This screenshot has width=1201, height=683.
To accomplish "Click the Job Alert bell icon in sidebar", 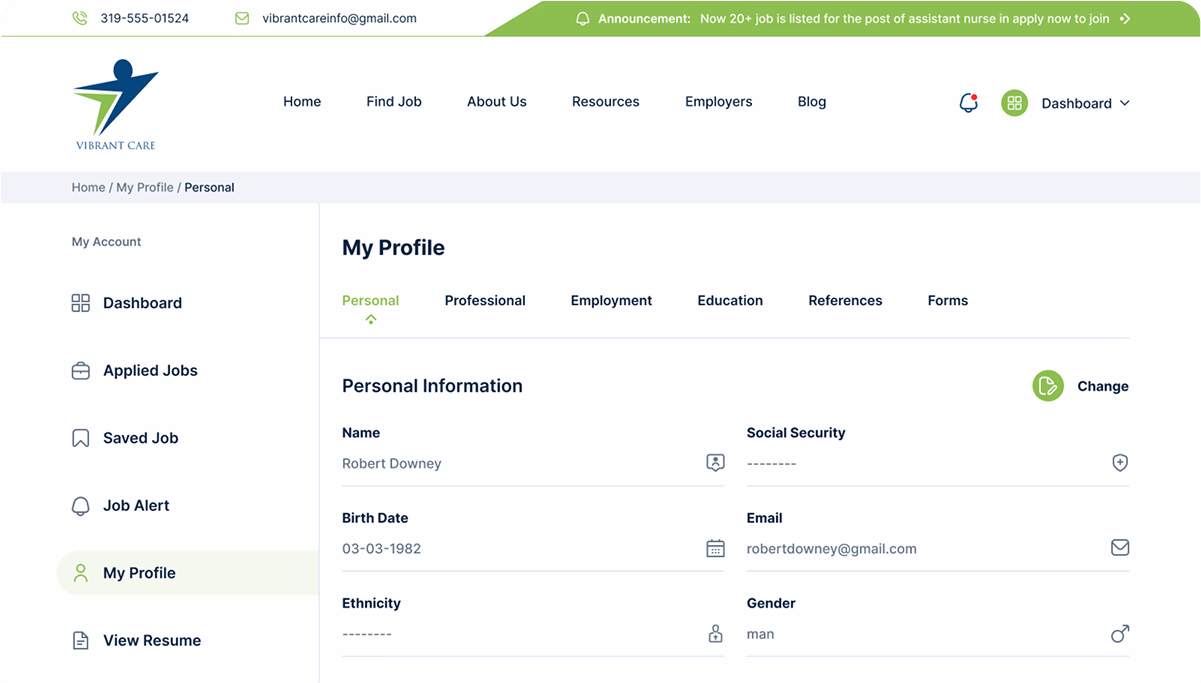I will point(80,506).
